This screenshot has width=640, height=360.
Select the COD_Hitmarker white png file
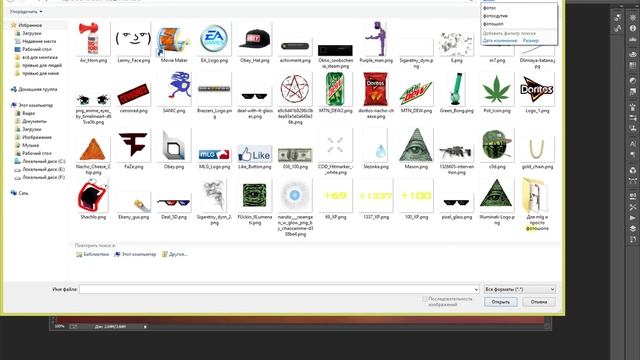(x=335, y=145)
